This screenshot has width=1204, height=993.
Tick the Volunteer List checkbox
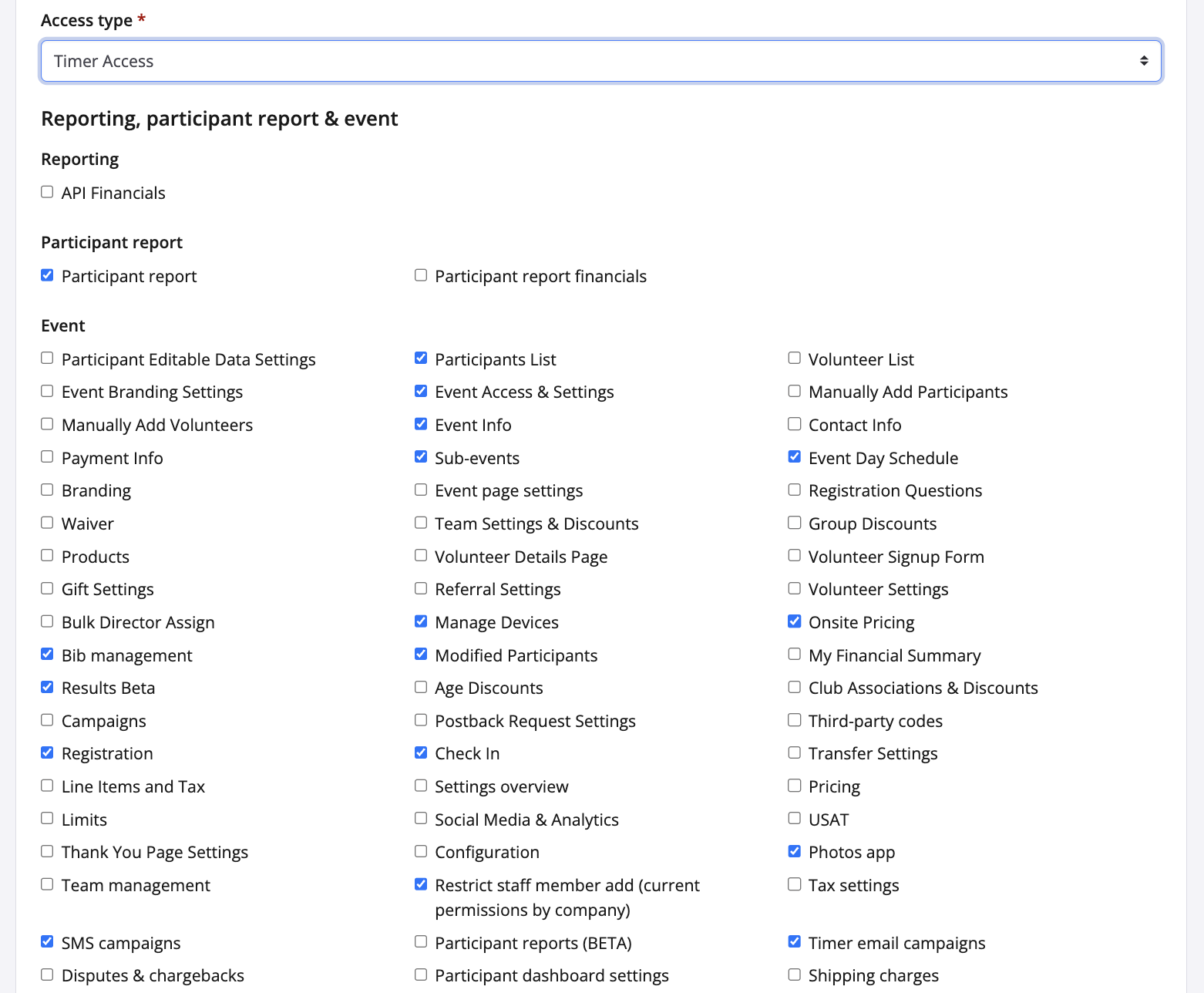pyautogui.click(x=795, y=358)
